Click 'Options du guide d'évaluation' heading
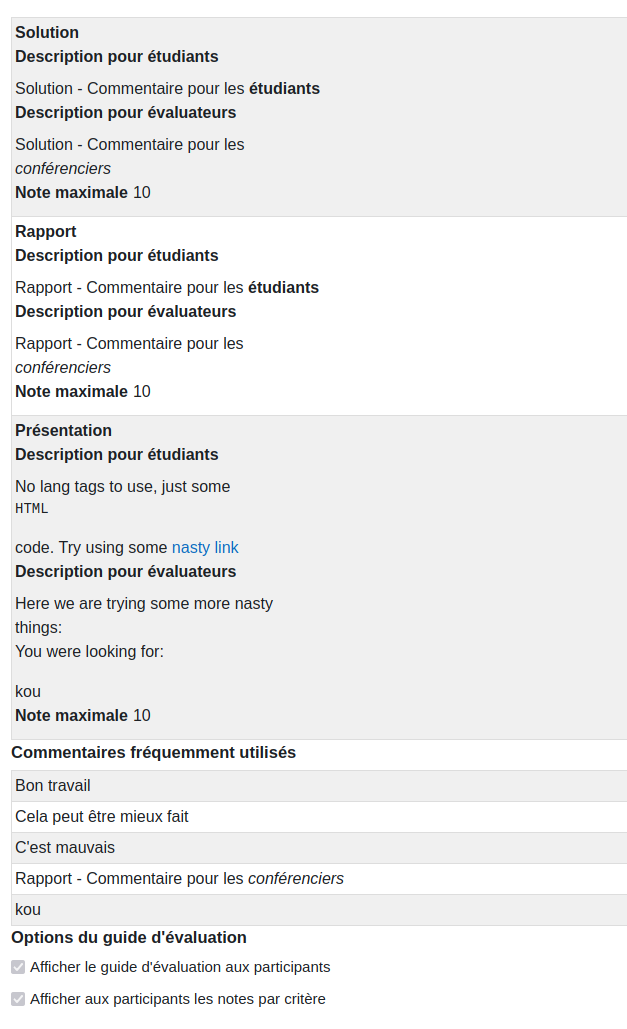The image size is (627, 1029). click(x=129, y=937)
